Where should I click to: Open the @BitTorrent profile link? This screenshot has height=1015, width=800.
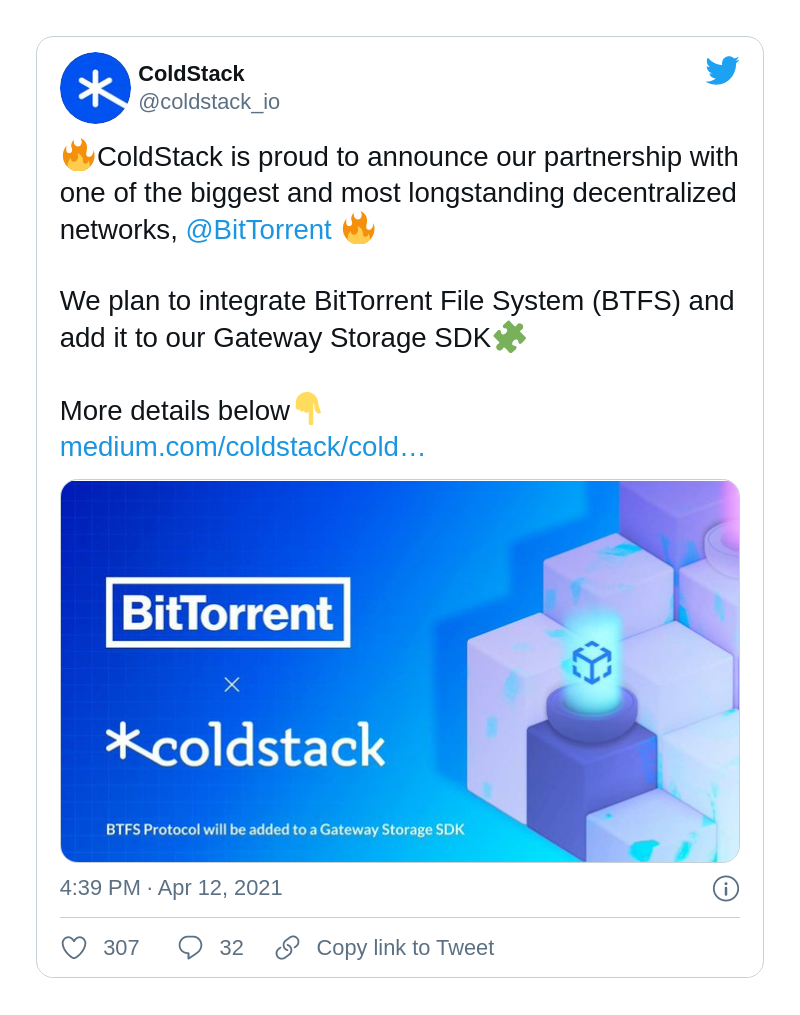pyautogui.click(x=259, y=229)
